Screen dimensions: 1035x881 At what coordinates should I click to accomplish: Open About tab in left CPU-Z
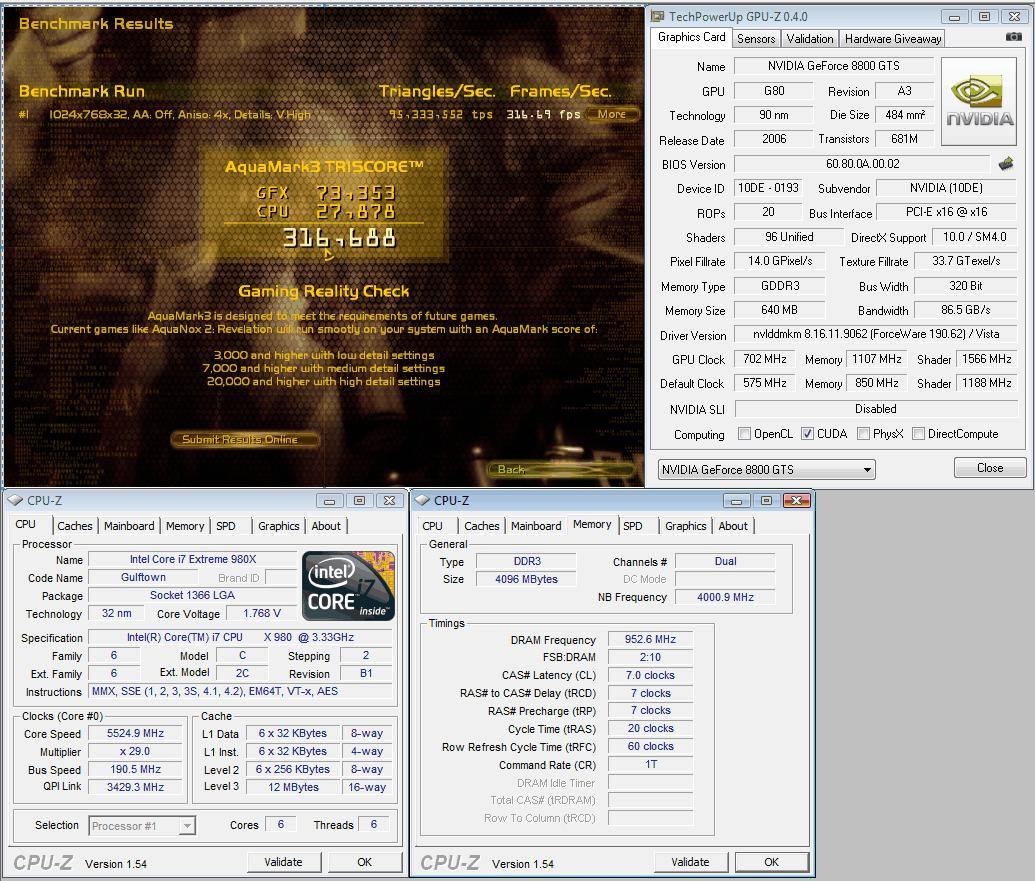(326, 526)
